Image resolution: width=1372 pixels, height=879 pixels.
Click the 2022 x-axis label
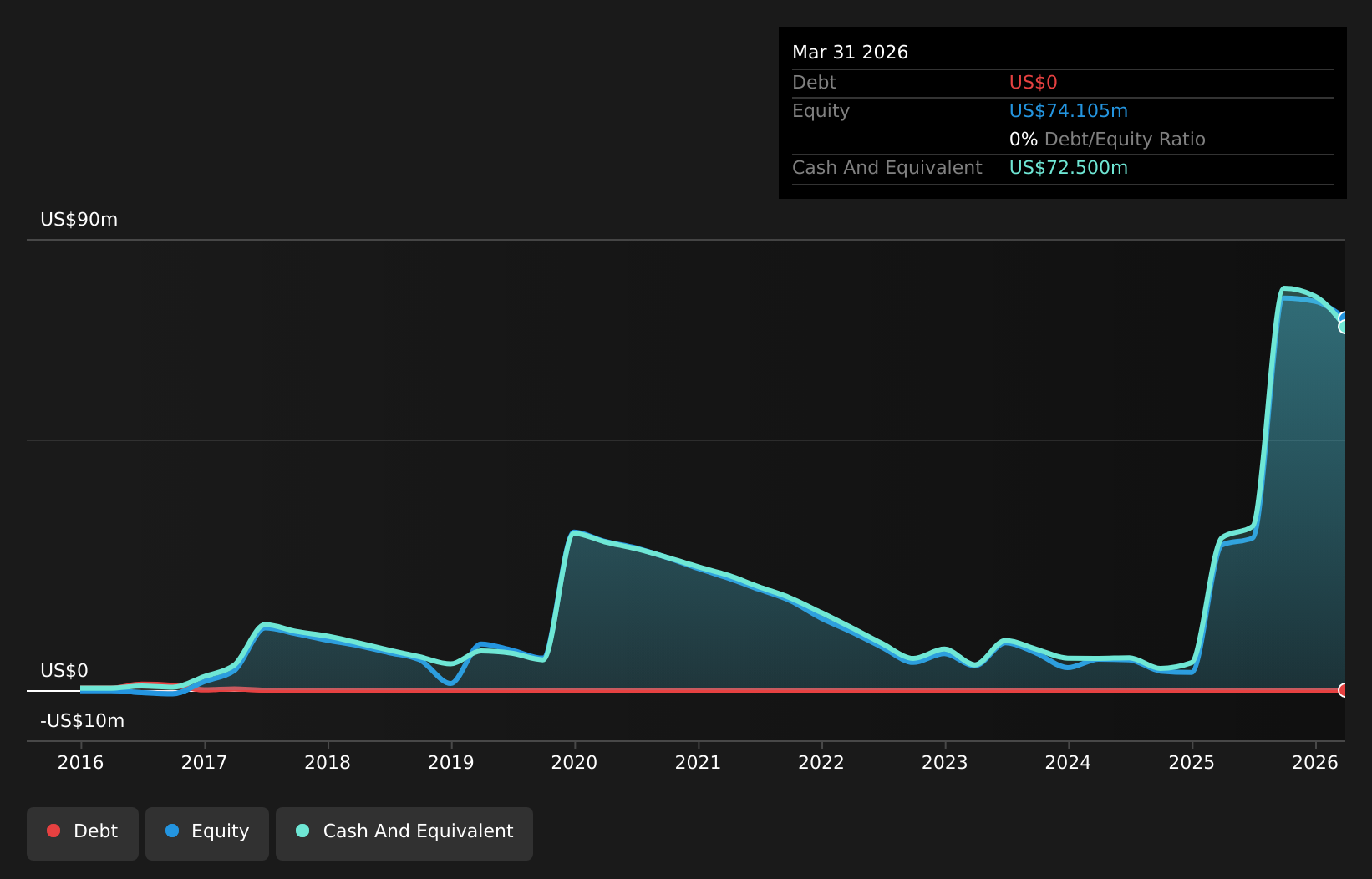pos(821,763)
